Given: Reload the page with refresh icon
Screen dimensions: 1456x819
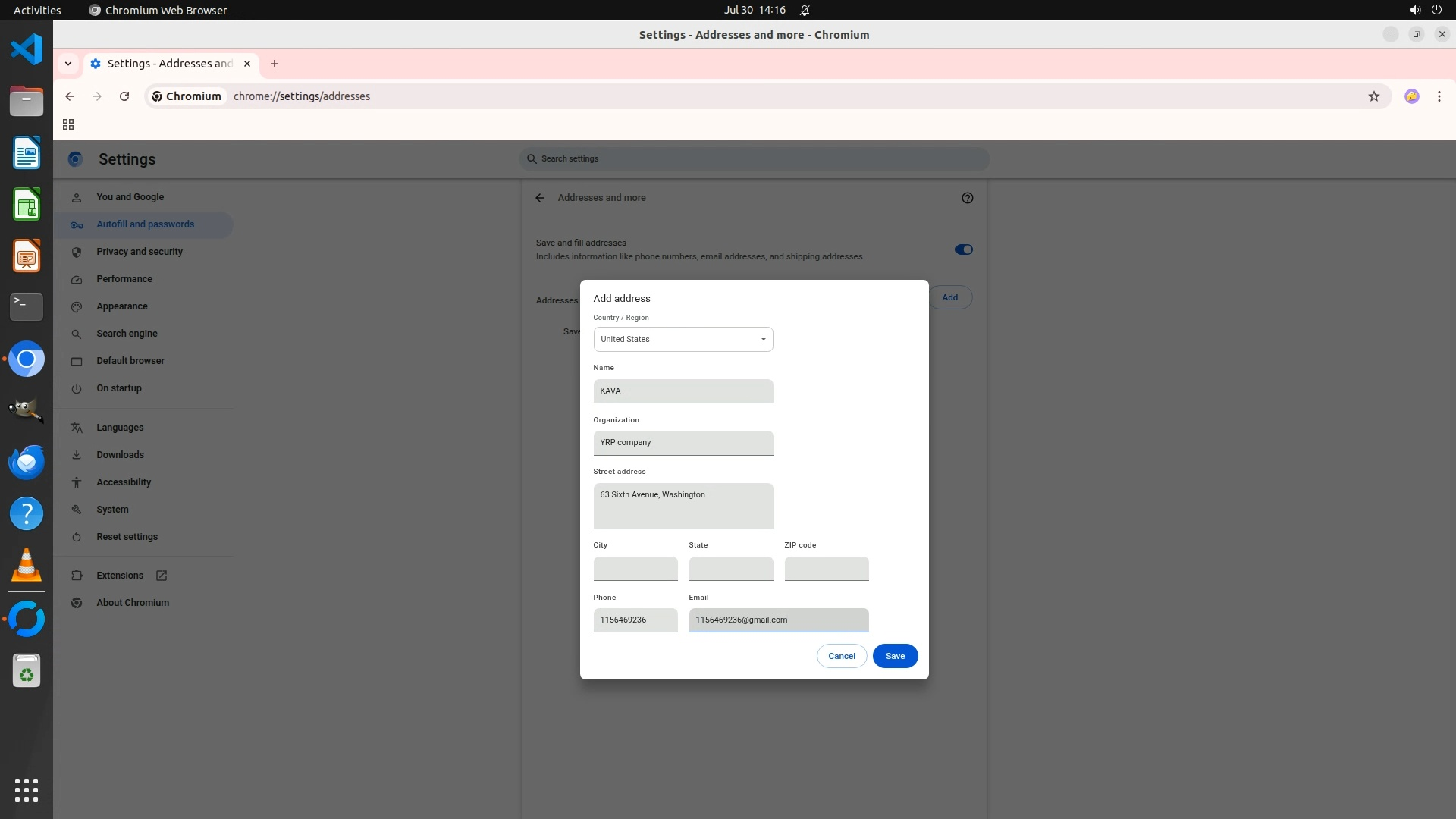Looking at the screenshot, I should click(x=124, y=96).
